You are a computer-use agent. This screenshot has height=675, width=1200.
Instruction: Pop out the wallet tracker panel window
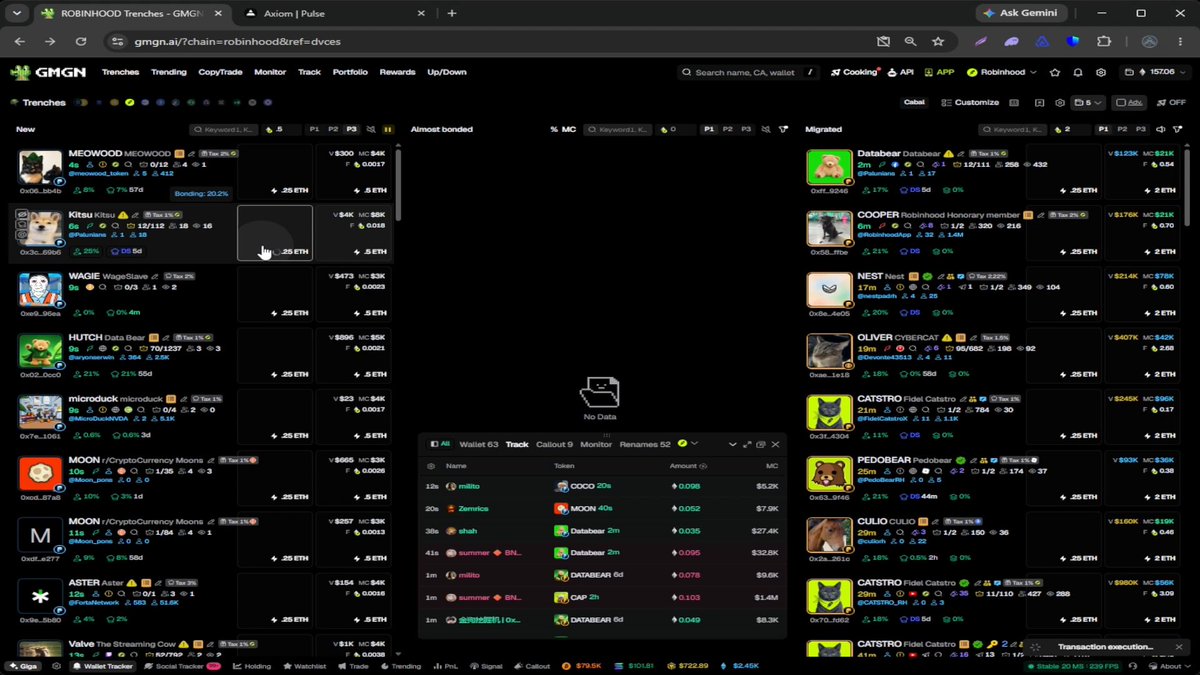761,444
